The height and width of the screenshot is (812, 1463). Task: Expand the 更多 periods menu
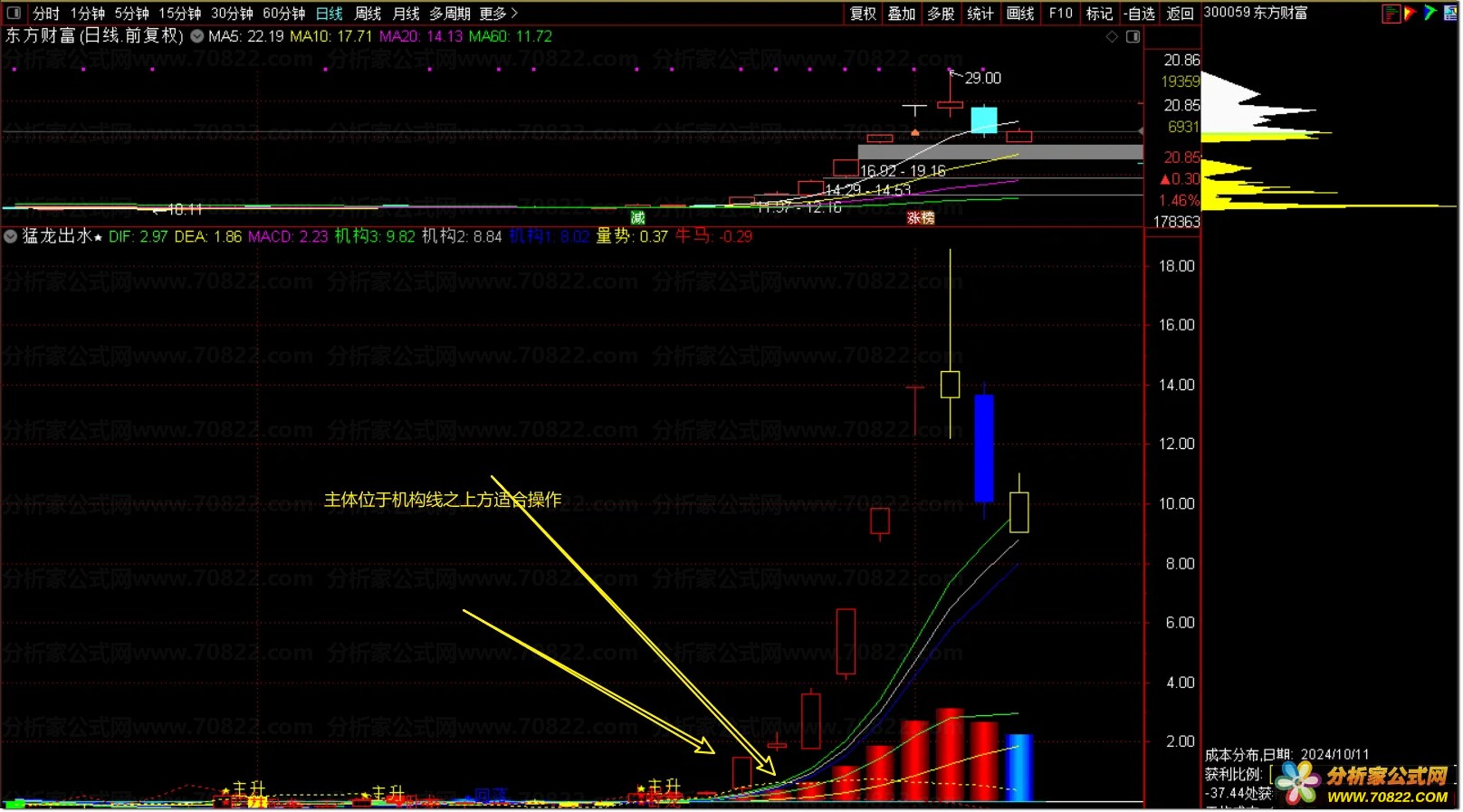point(499,14)
